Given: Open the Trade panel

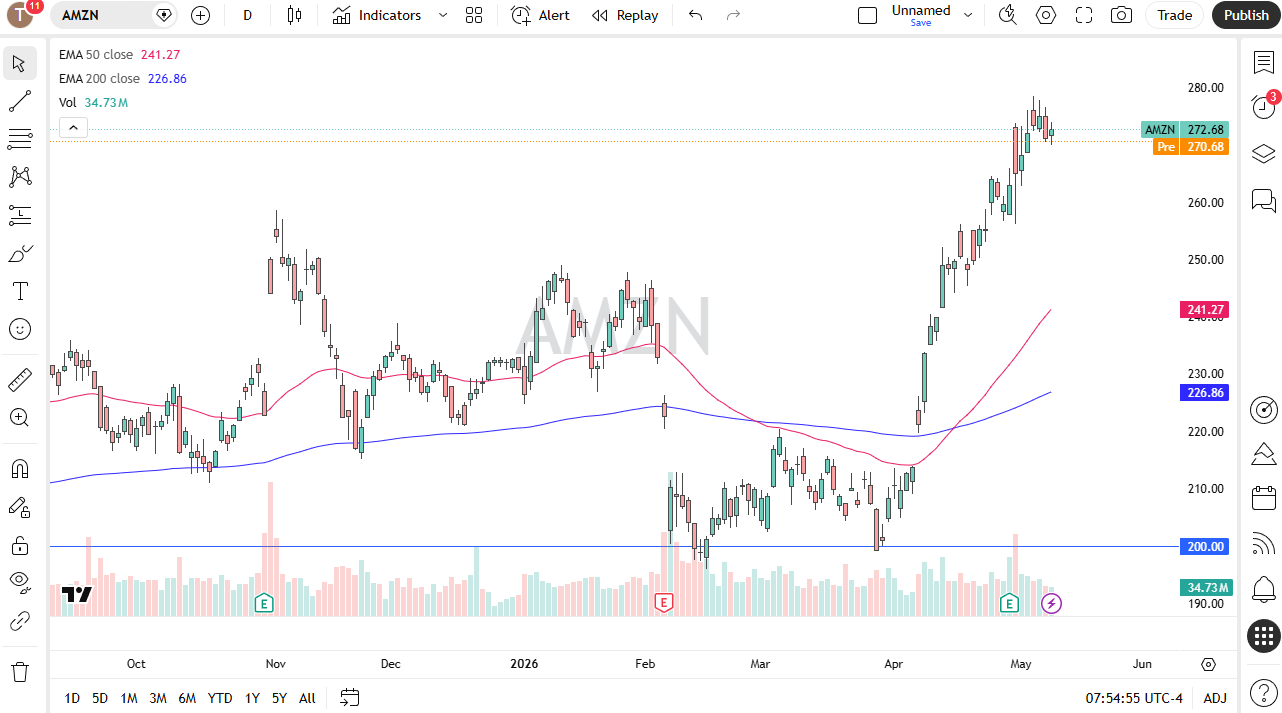Looking at the screenshot, I should pyautogui.click(x=1175, y=15).
